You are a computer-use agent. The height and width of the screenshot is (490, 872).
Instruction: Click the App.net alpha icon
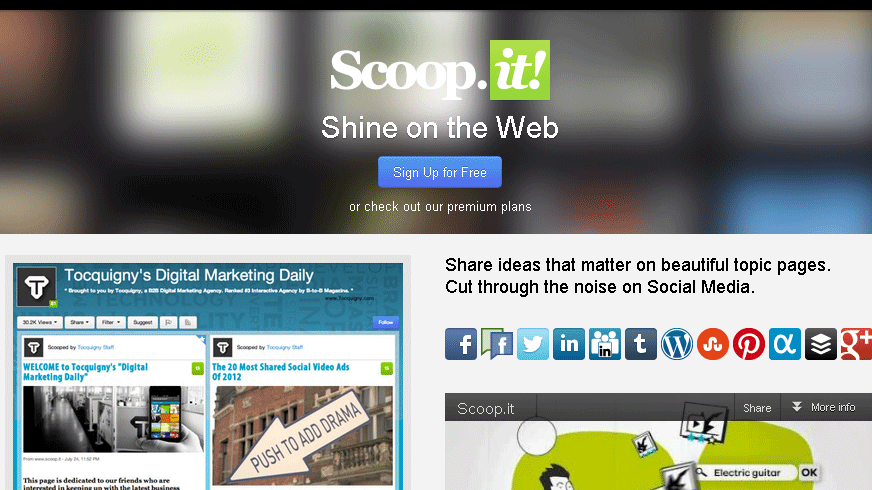click(785, 344)
